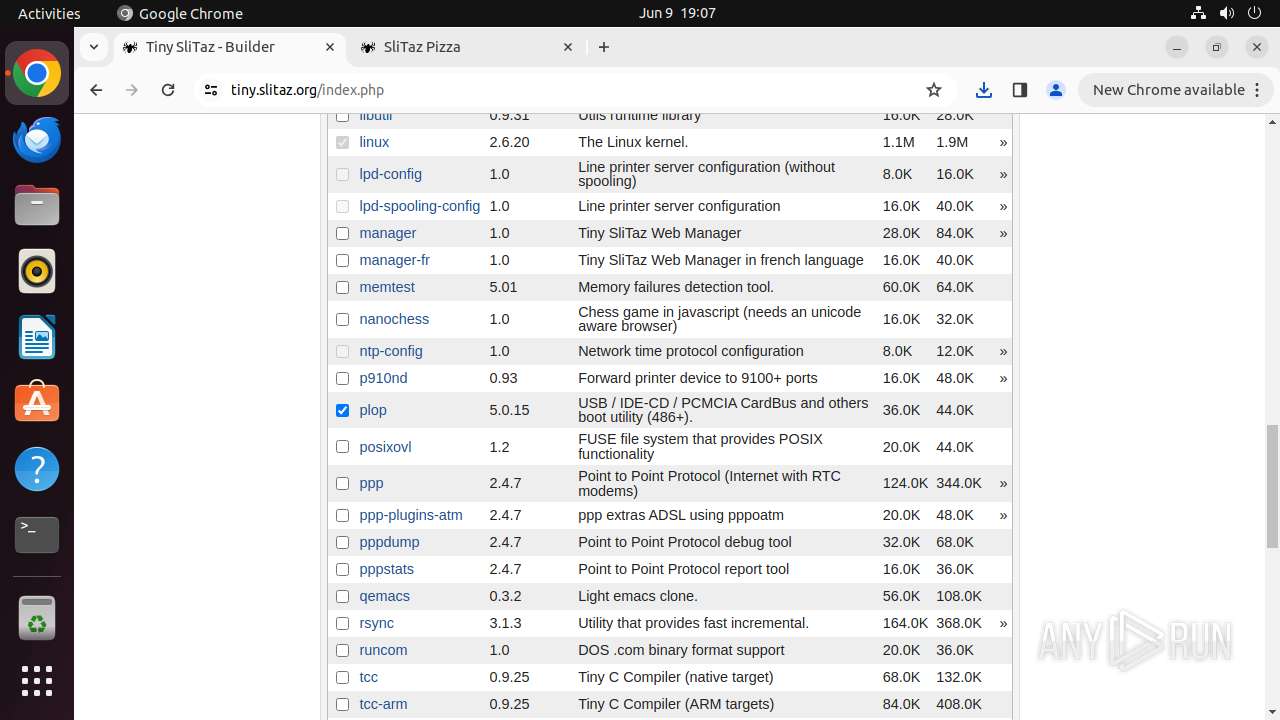Expand the ppp-plugins-atm row » arrow
This screenshot has height=720, width=1280.
click(1003, 515)
